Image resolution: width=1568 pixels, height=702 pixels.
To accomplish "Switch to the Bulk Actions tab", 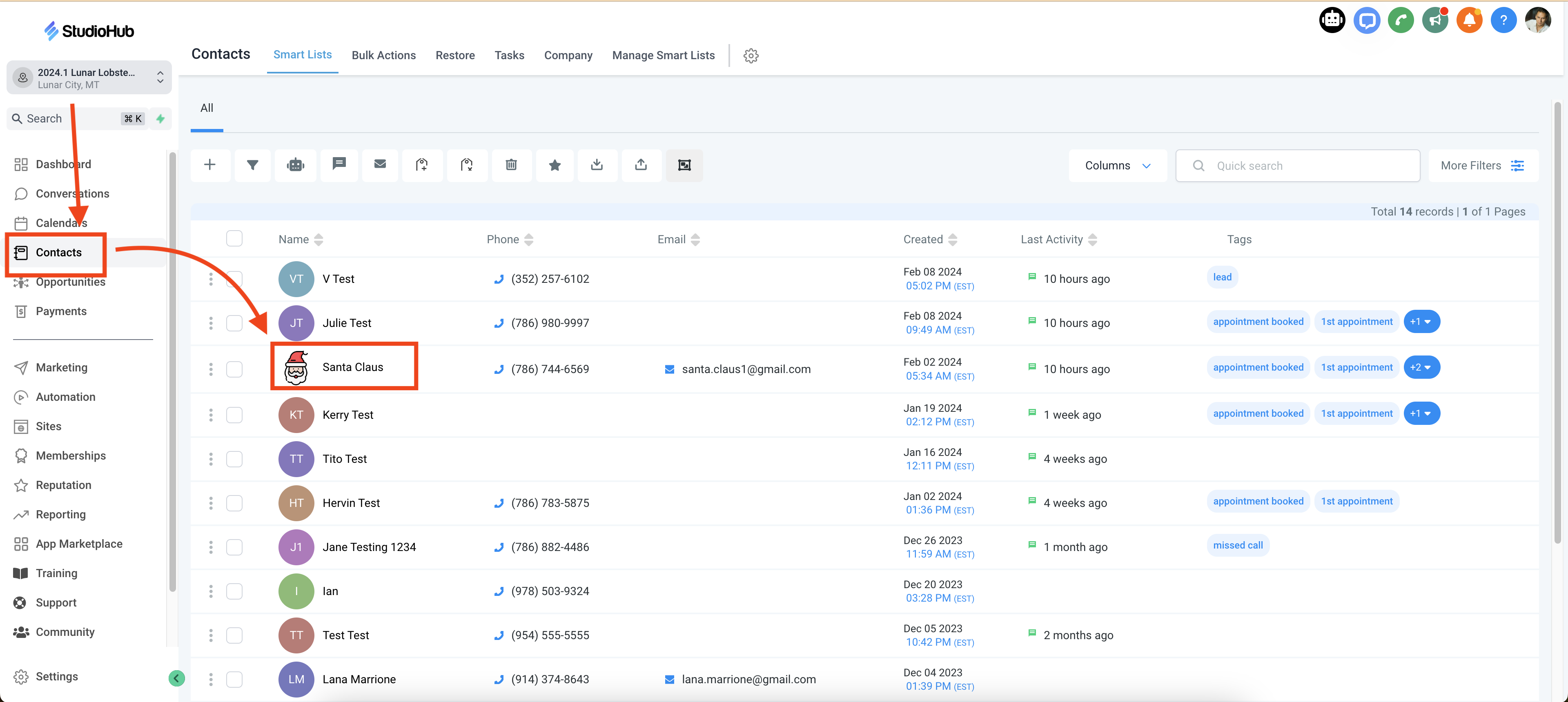I will tap(383, 56).
